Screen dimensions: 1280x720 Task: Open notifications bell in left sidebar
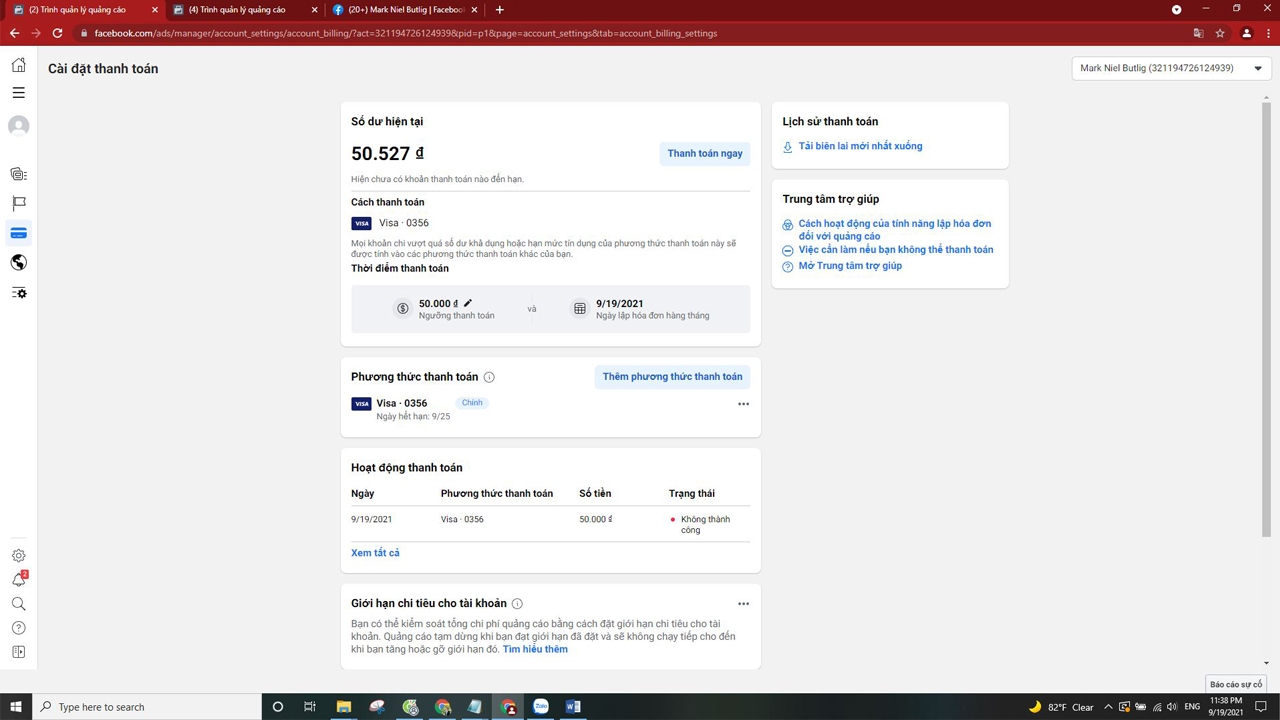pos(18,580)
